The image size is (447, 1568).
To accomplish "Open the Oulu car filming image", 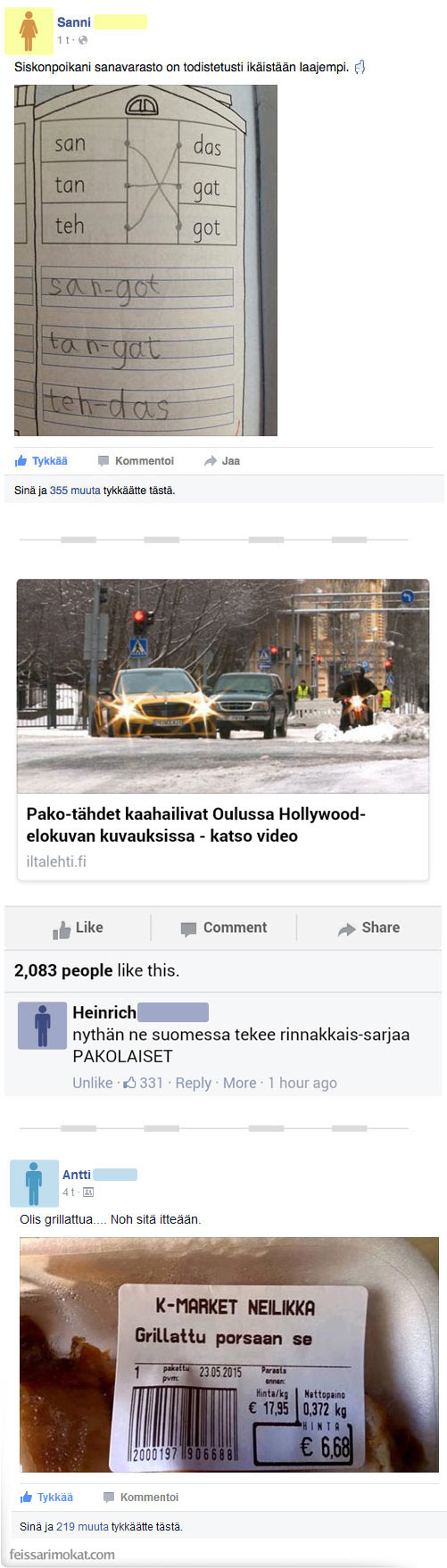I will [223, 686].
